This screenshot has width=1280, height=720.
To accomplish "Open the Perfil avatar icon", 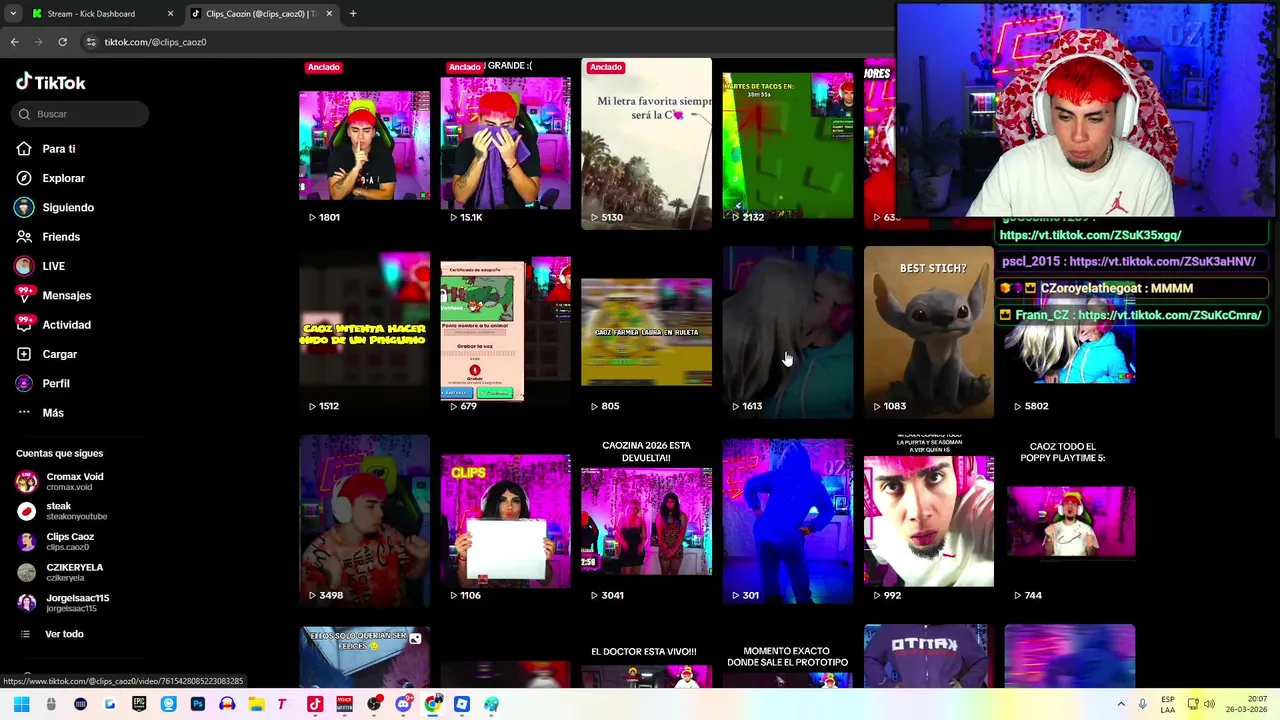I will point(24,383).
